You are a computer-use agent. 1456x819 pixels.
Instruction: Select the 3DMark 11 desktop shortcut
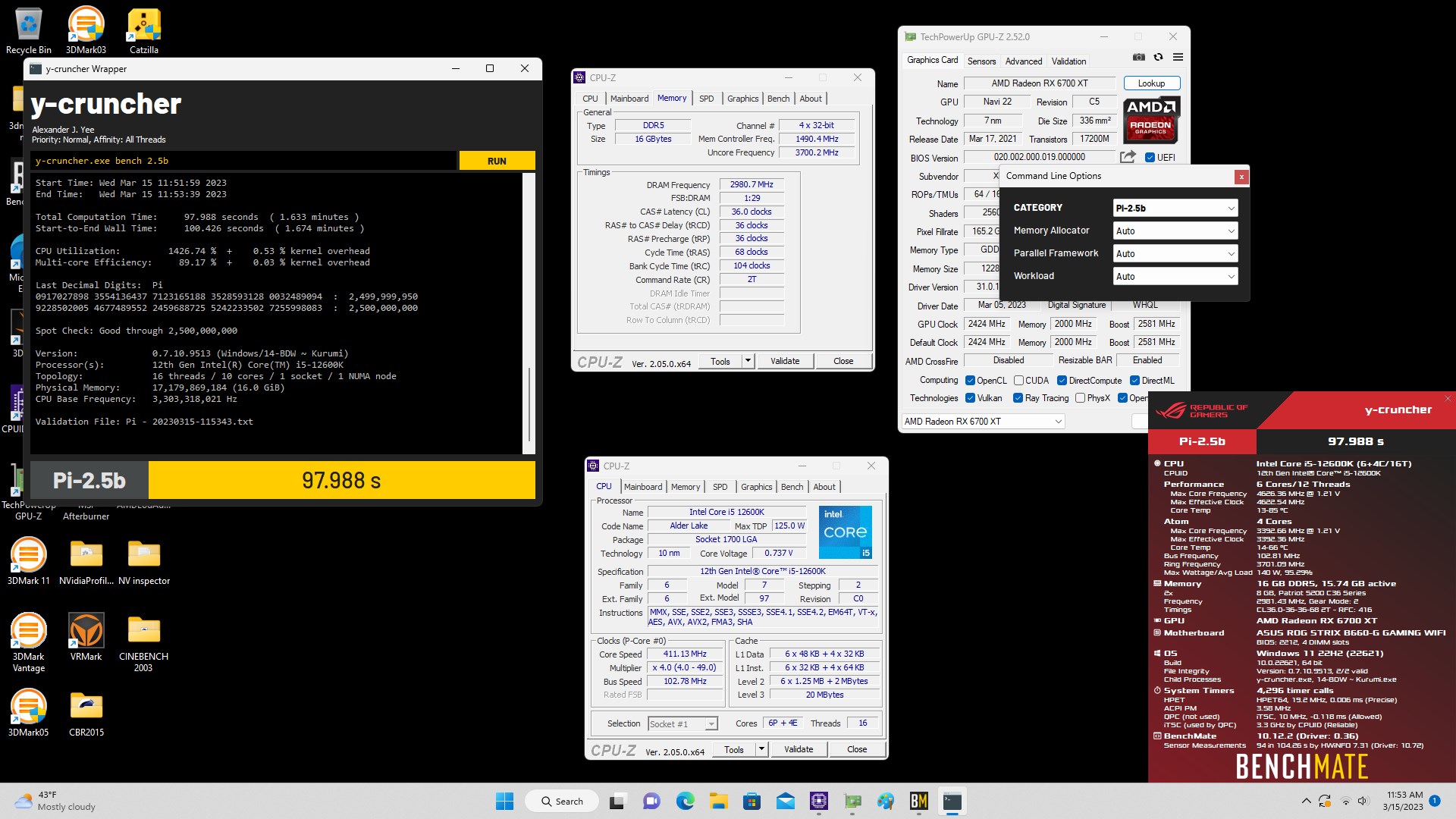(x=29, y=561)
